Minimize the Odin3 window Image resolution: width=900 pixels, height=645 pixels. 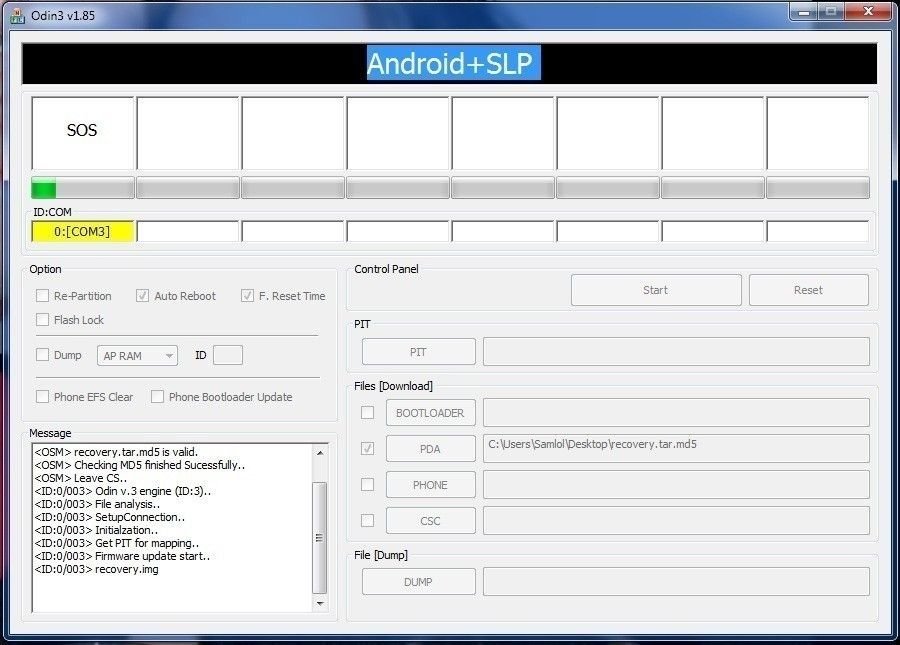click(x=804, y=11)
